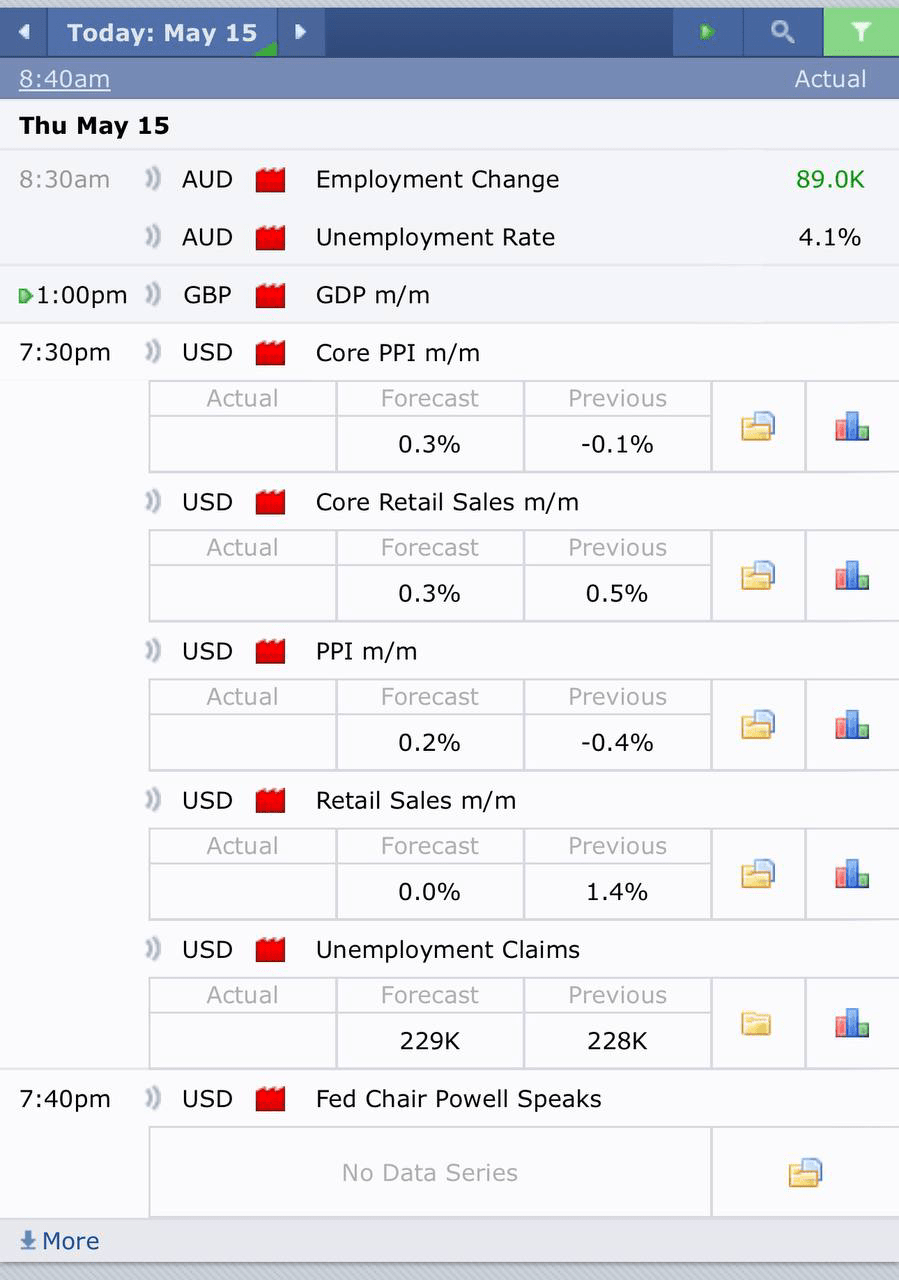The image size is (899, 1280).
Task: Go to the next day with right arrow
Action: point(300,32)
